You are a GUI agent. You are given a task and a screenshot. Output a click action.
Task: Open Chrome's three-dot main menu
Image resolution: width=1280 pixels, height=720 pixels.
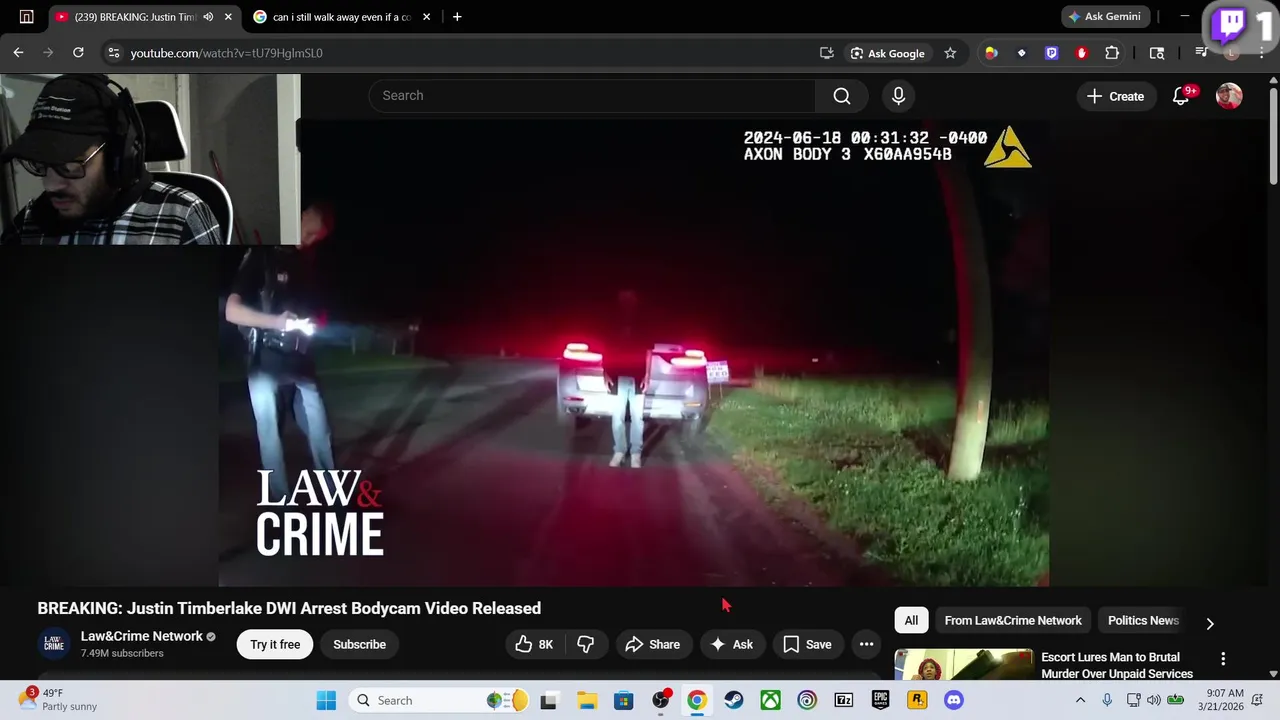(1262, 53)
